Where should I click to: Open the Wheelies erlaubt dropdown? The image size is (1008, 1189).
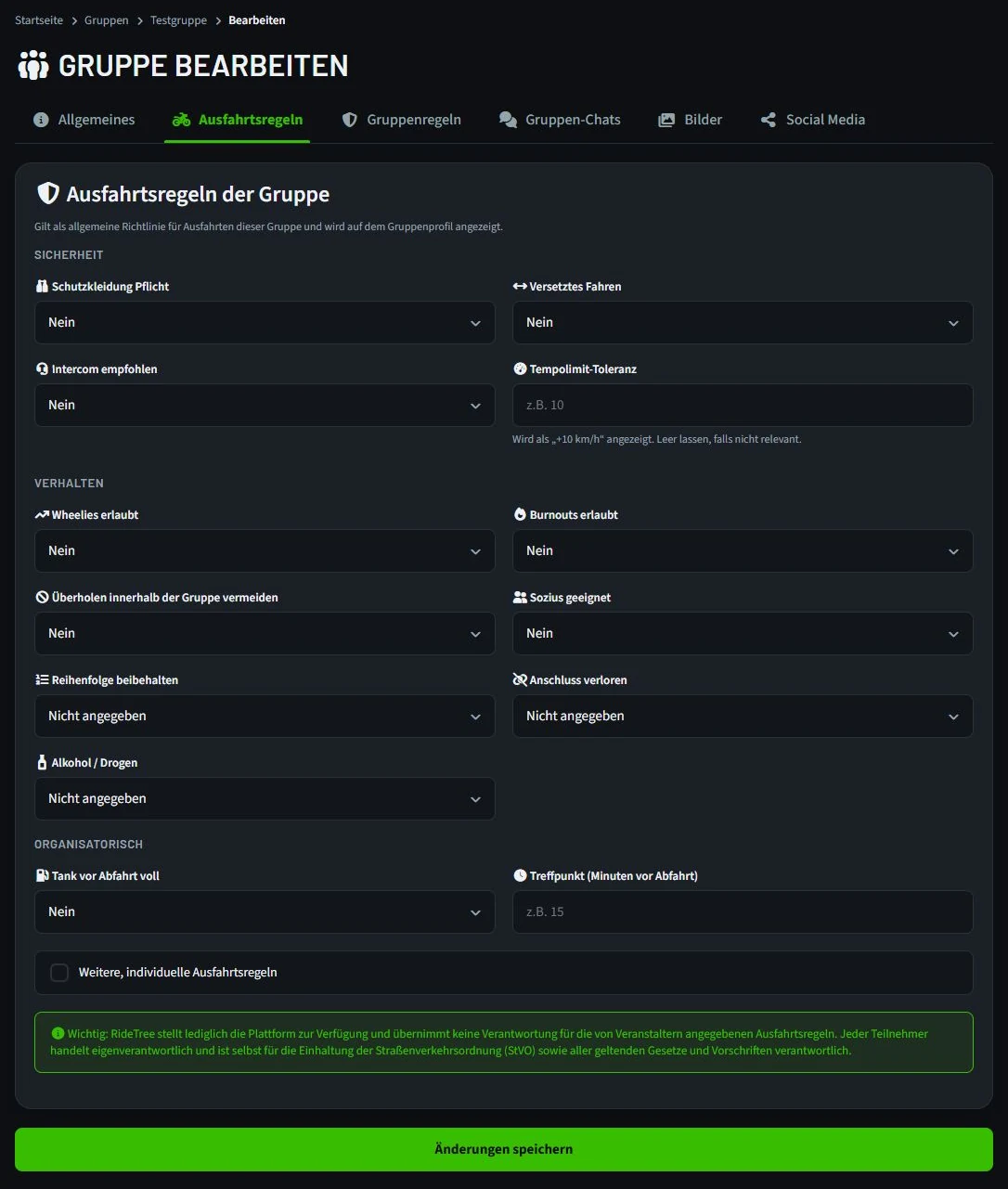coord(265,551)
